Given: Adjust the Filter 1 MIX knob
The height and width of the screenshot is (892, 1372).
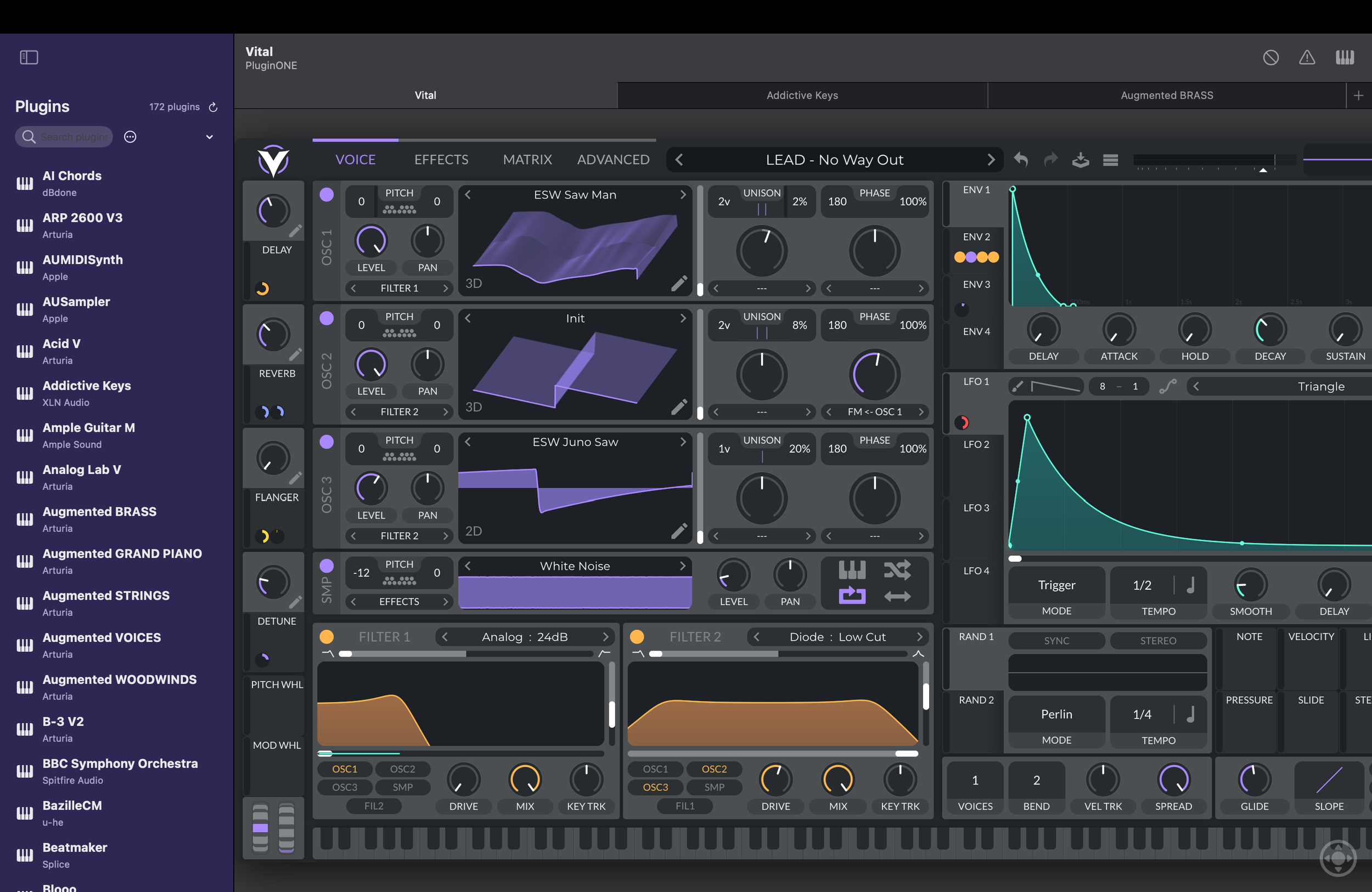Looking at the screenshot, I should (x=525, y=779).
